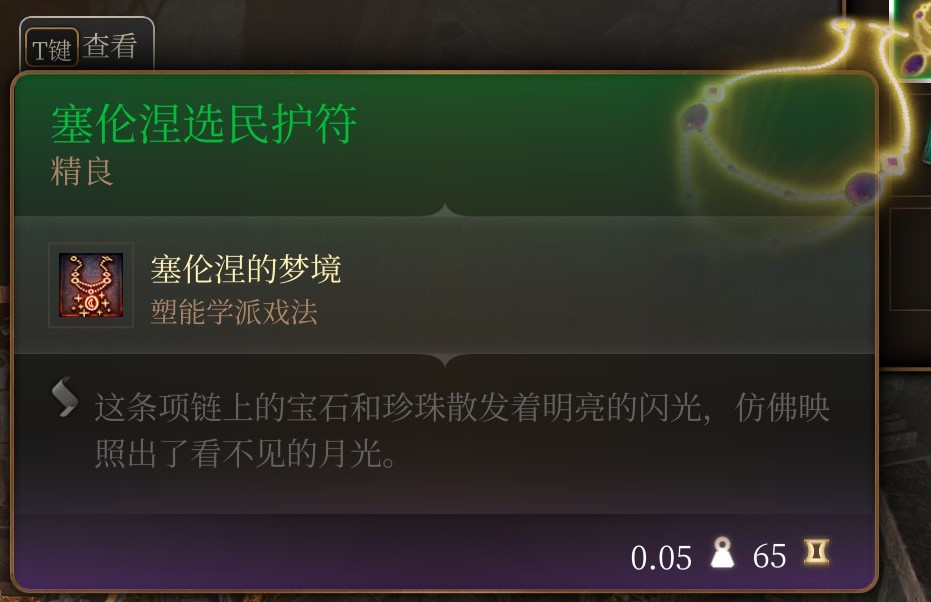931x602 pixels.
Task: Click the 精良 rarity label
Action: coord(81,172)
